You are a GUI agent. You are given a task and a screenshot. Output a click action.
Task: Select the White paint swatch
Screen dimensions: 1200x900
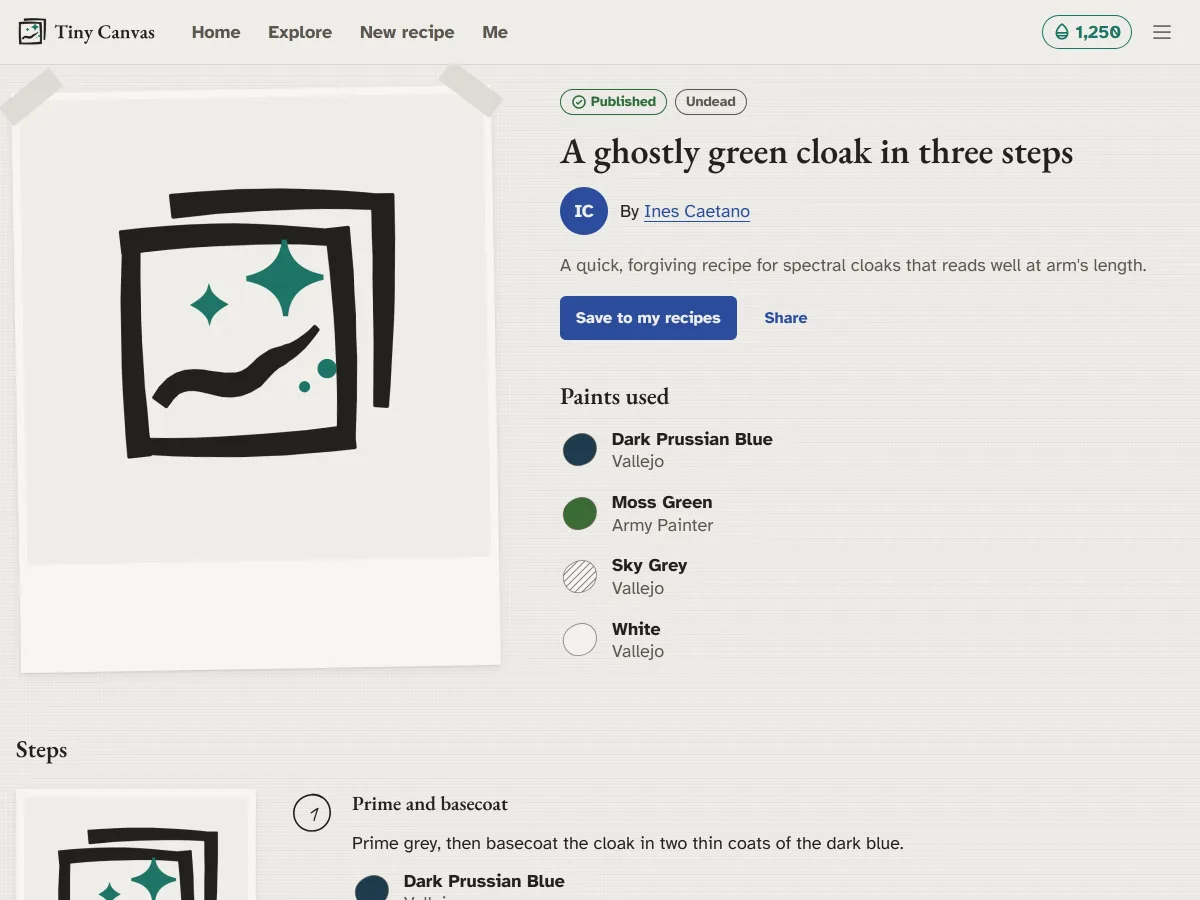point(580,640)
